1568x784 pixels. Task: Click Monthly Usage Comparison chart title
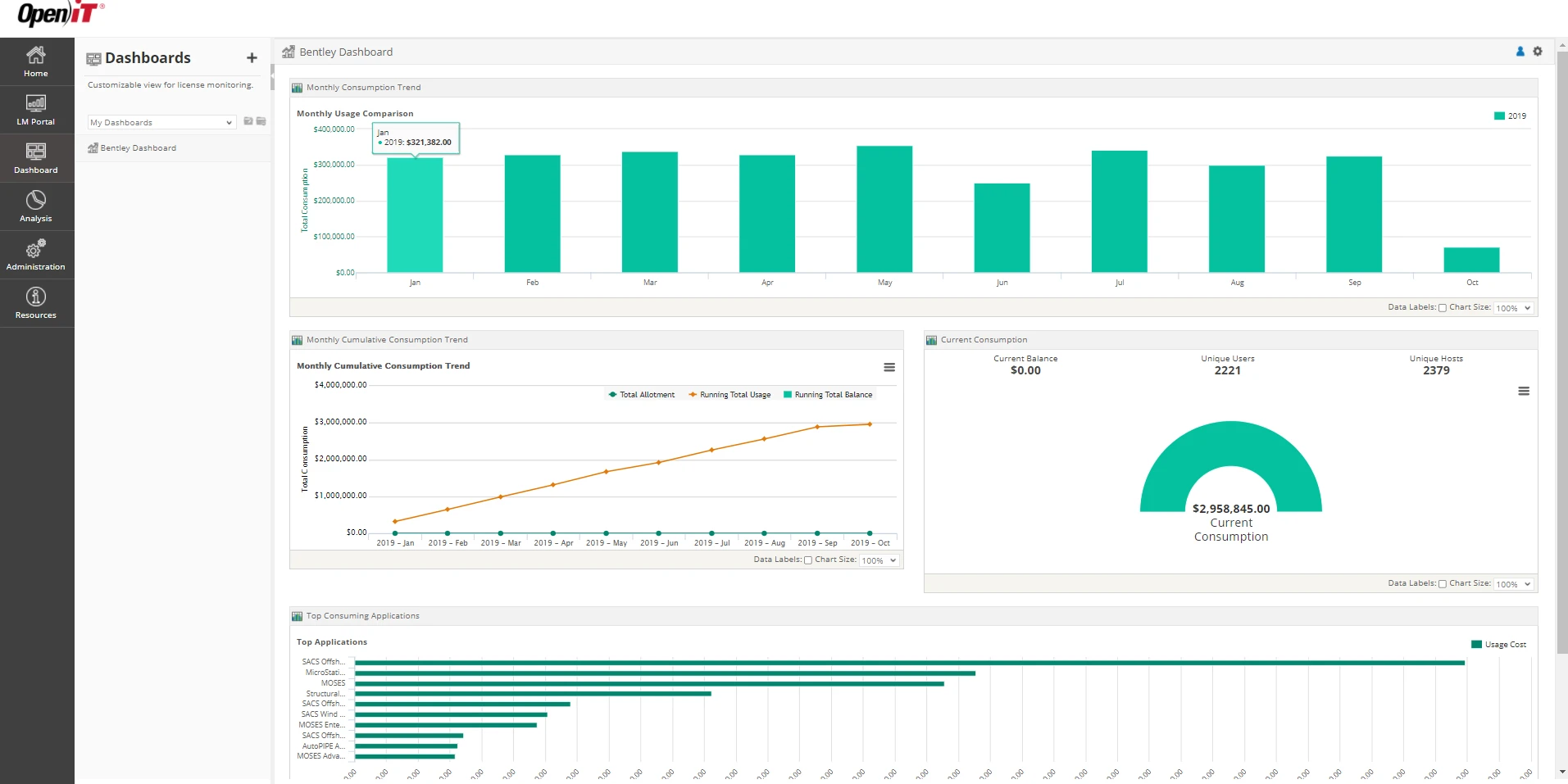pos(355,114)
